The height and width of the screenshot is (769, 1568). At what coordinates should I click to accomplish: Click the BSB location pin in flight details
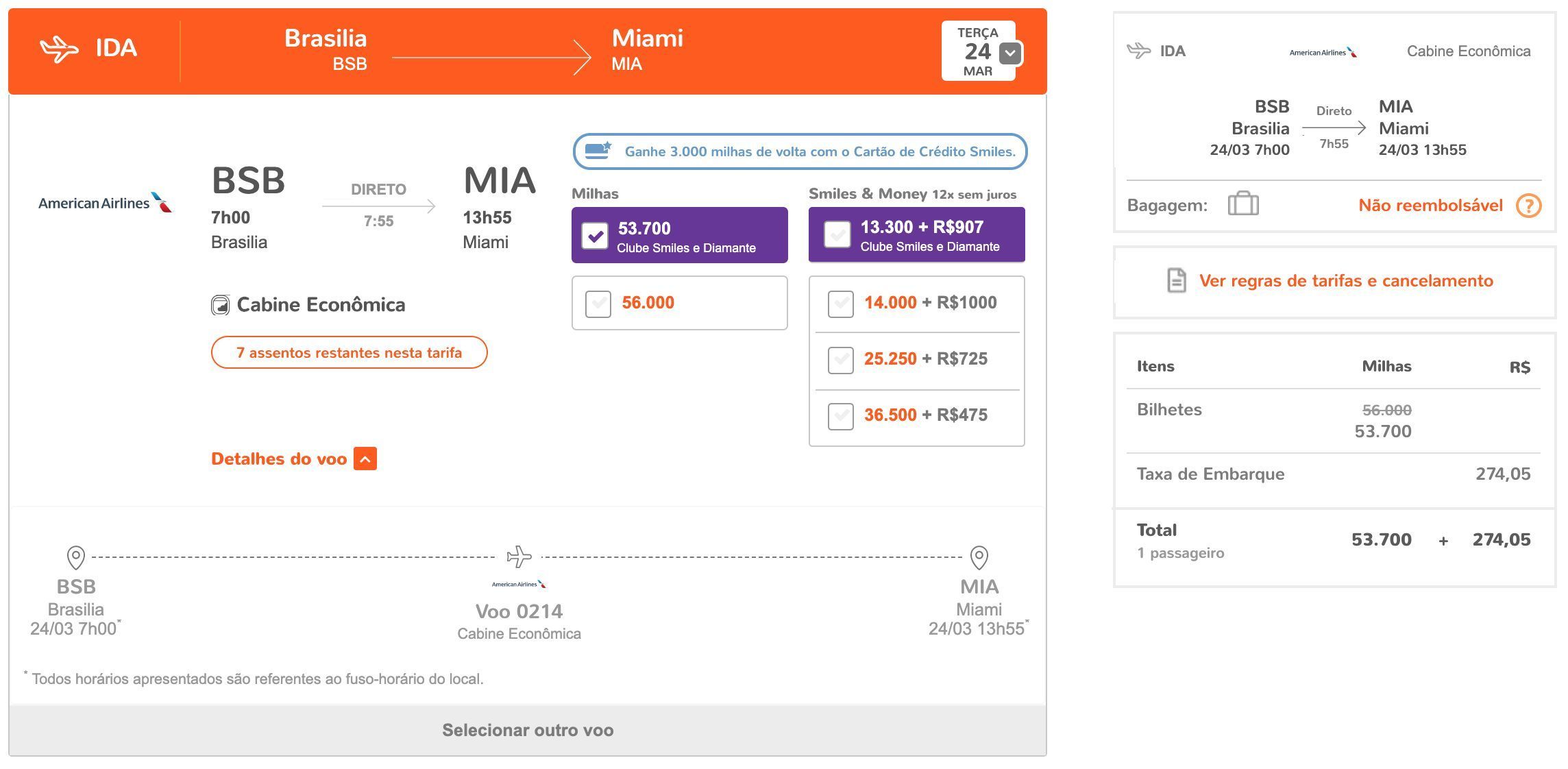click(76, 557)
